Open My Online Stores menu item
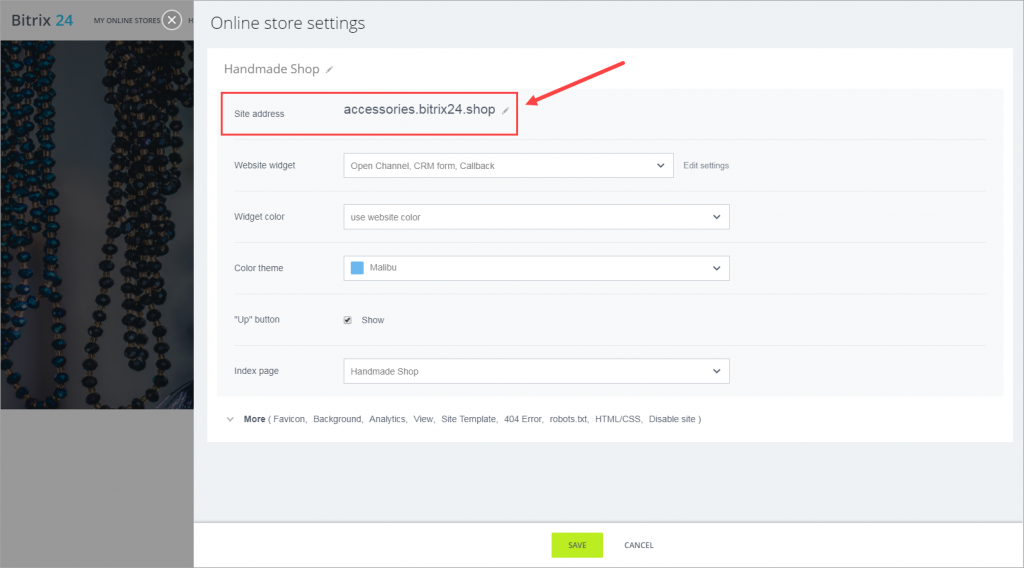This screenshot has height=568, width=1024. (x=127, y=21)
